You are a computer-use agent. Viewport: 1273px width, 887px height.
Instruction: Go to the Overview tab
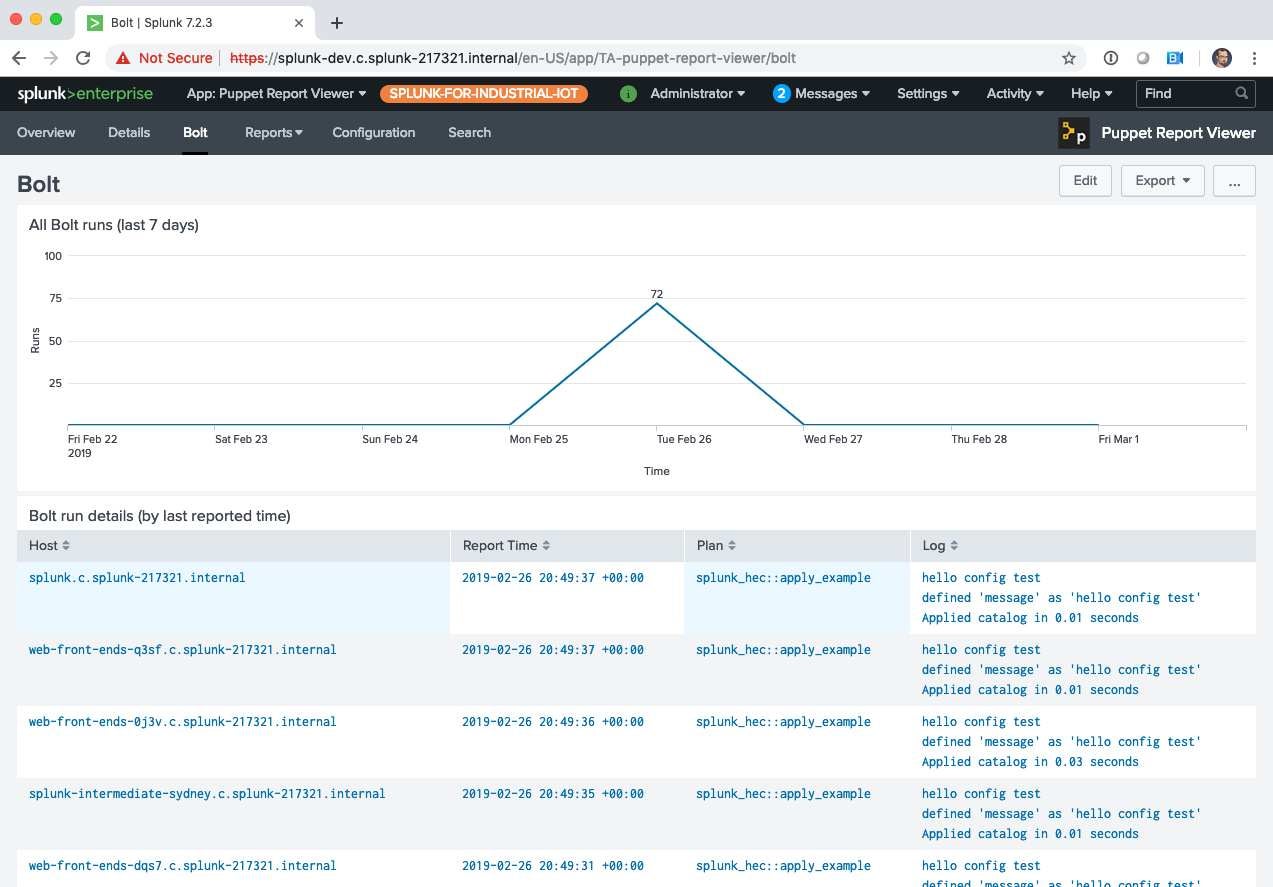46,132
